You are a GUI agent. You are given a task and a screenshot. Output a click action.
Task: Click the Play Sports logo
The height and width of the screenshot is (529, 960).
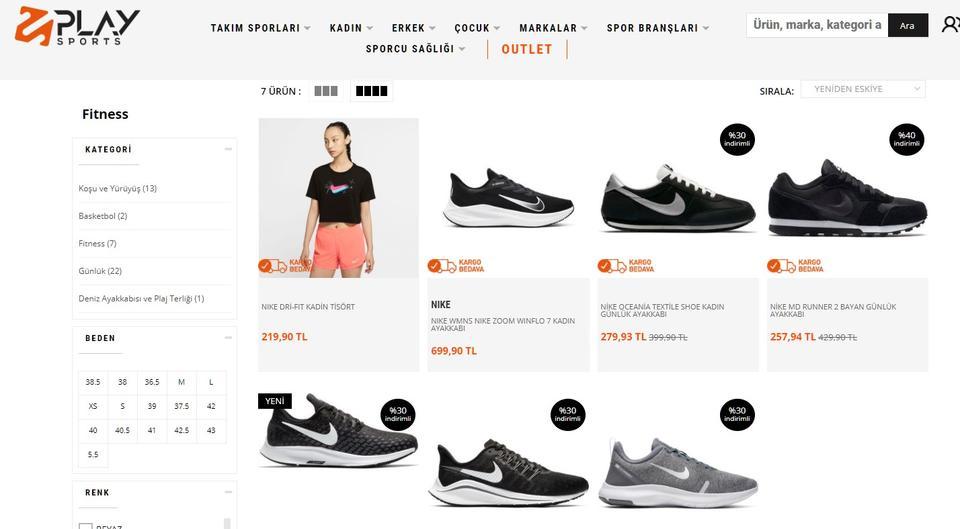77,26
